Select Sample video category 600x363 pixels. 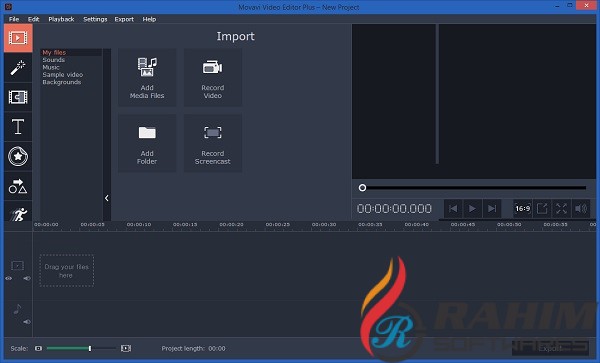point(63,75)
